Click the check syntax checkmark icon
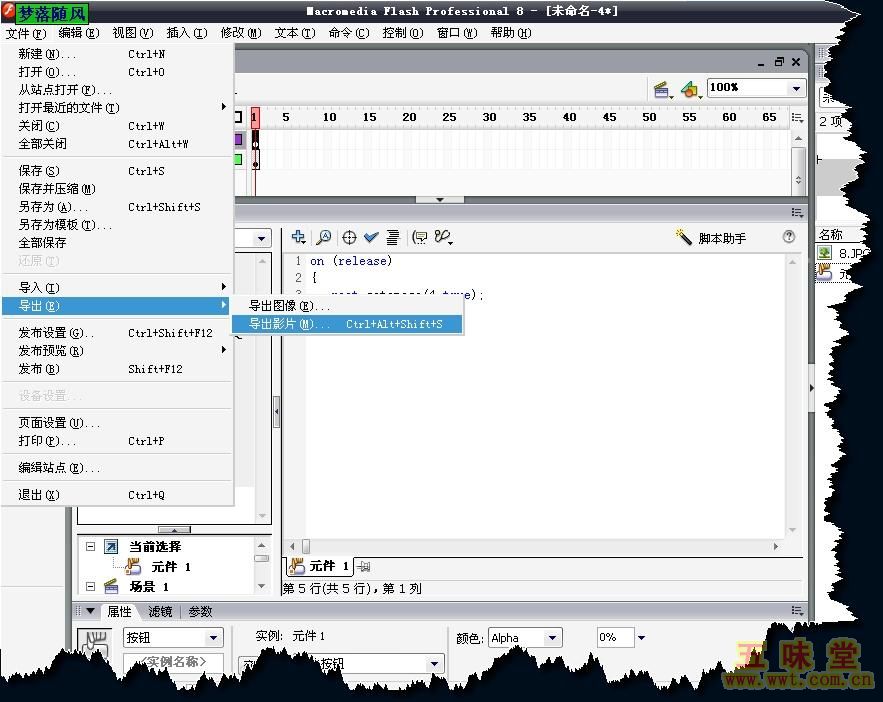The width and height of the screenshot is (883, 702). [371, 238]
